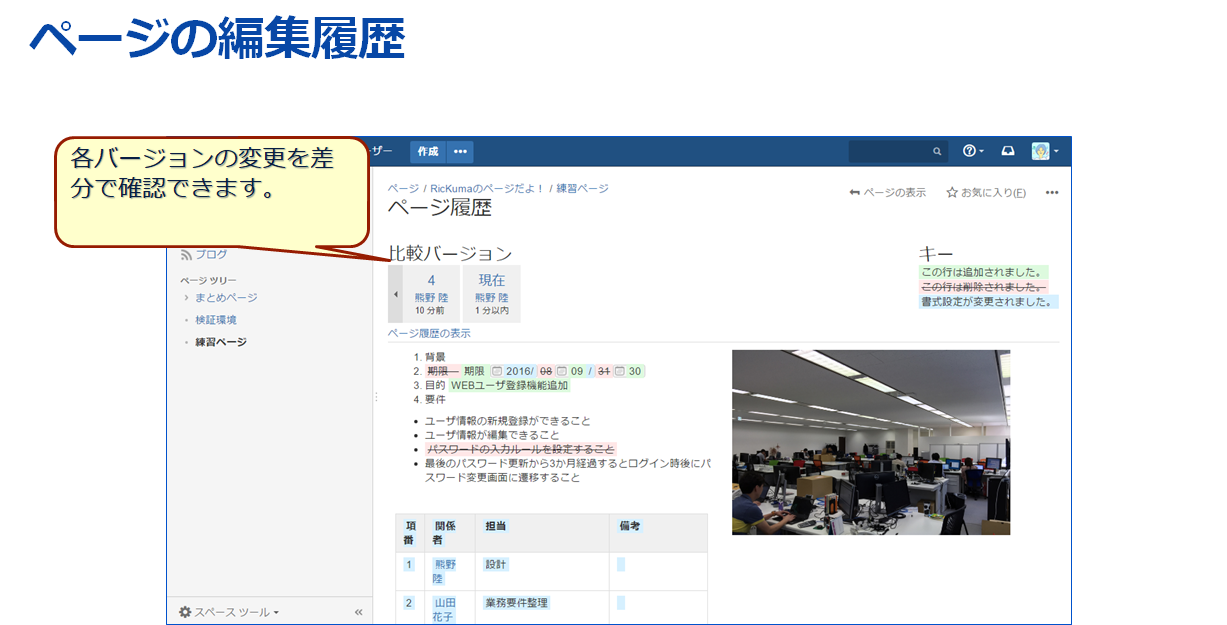Toggle the お気に入り(E) star
Screen dimensions: 1227x625
[986, 192]
